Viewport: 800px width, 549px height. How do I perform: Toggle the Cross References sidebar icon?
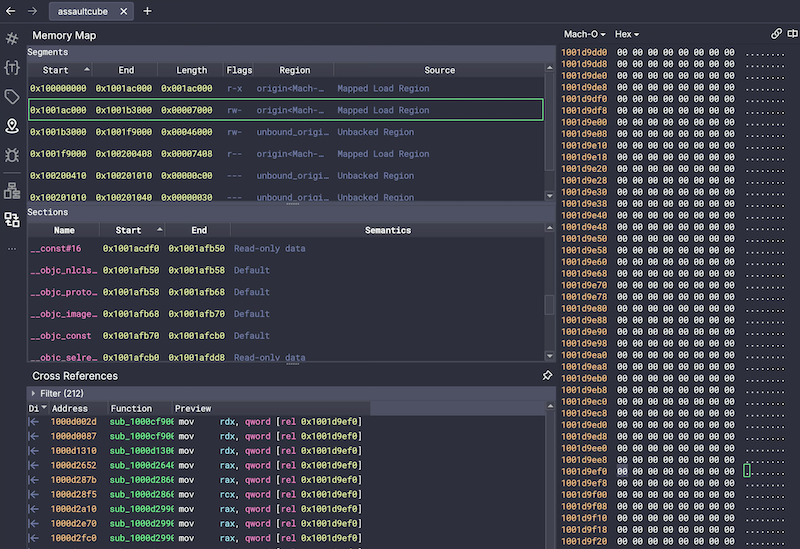12,219
